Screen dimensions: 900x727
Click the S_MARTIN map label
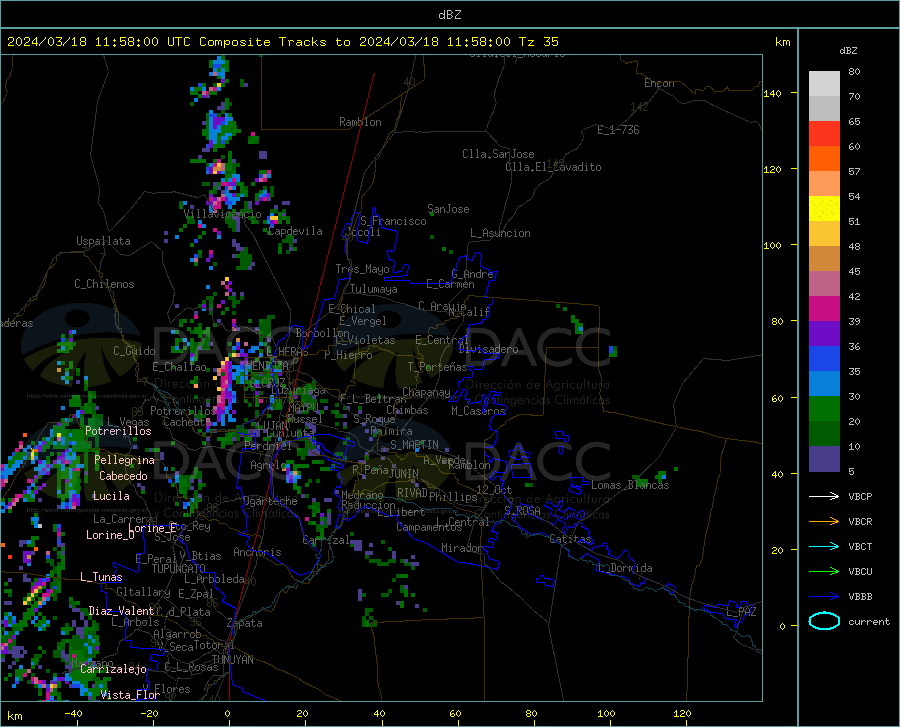[x=414, y=445]
